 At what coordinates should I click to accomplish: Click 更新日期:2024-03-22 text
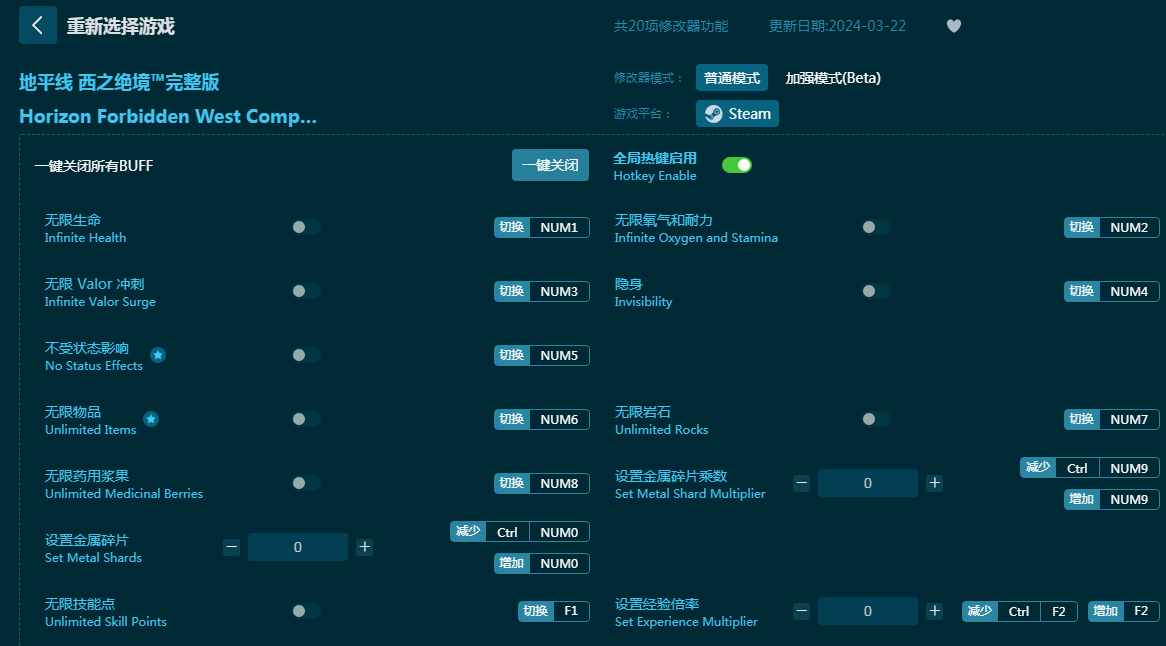tap(837, 26)
